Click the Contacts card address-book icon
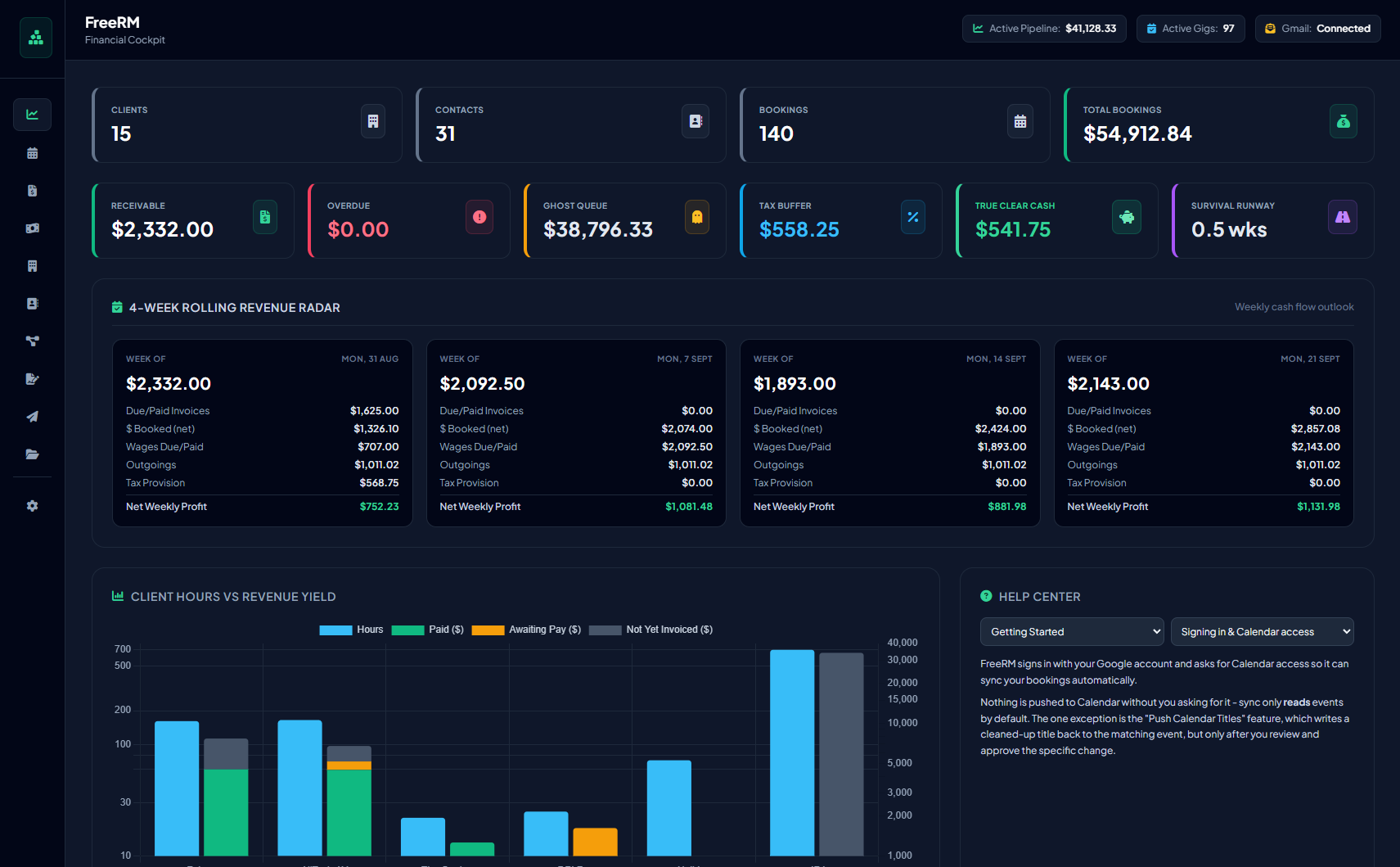The width and height of the screenshot is (1400, 867). [695, 121]
